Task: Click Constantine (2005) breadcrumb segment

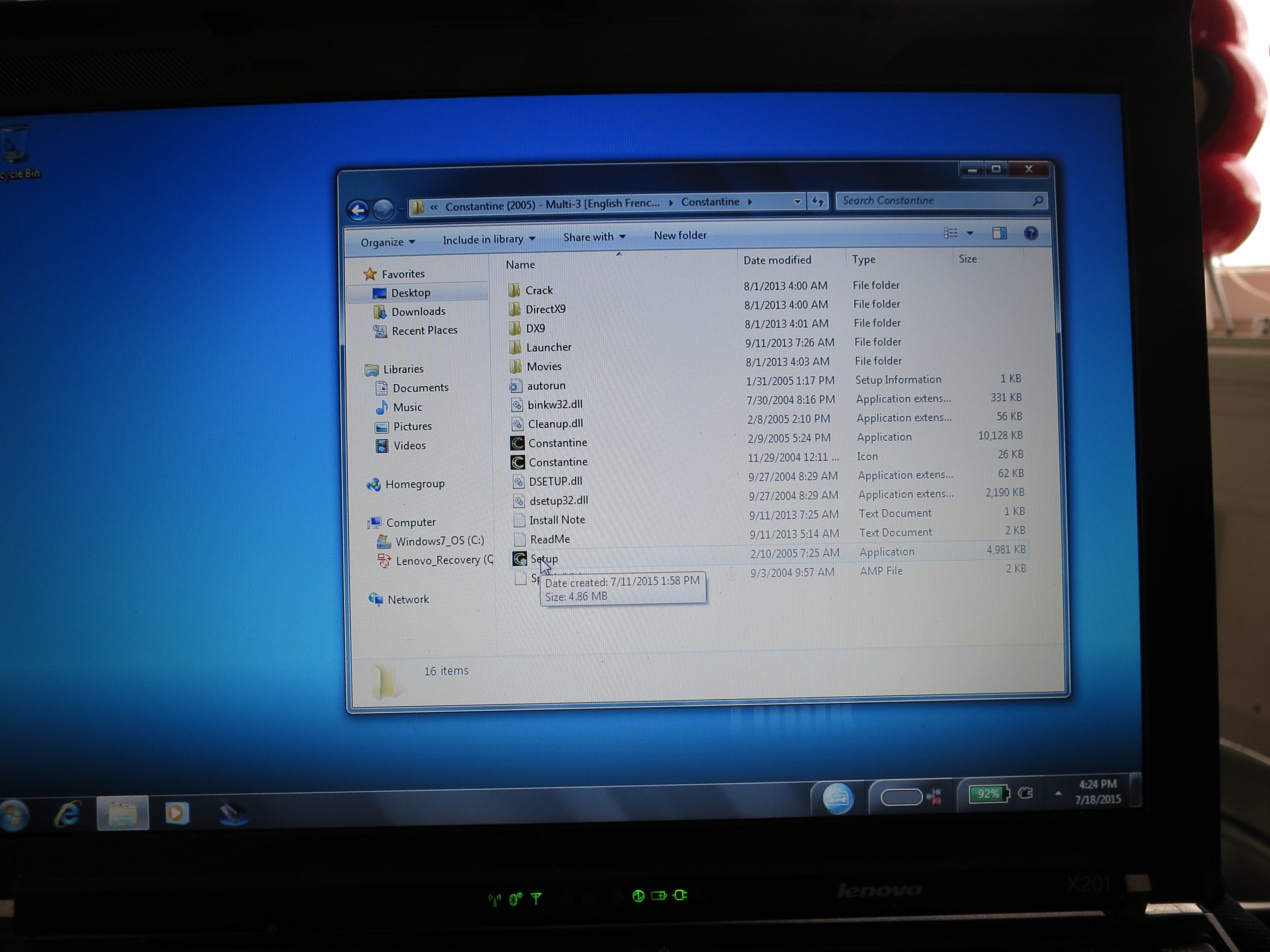Action: (552, 204)
